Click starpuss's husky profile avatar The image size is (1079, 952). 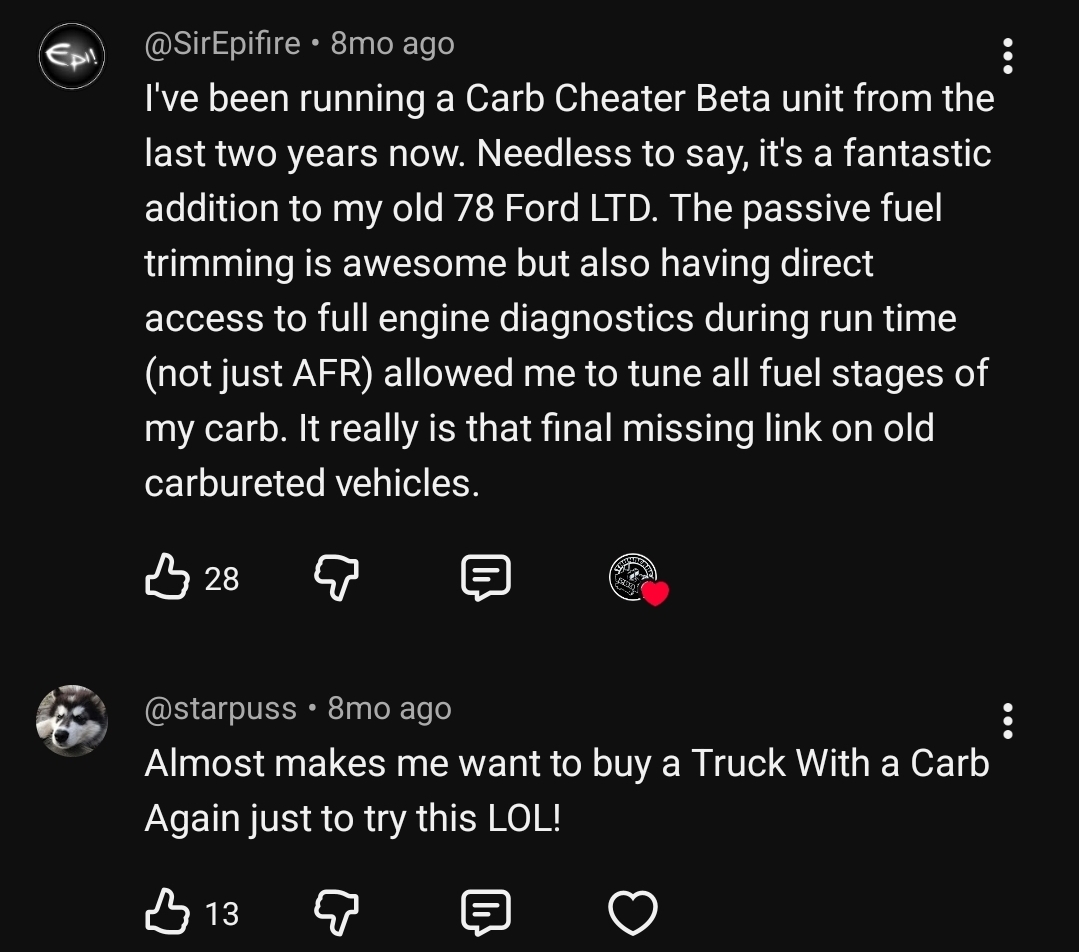72,722
